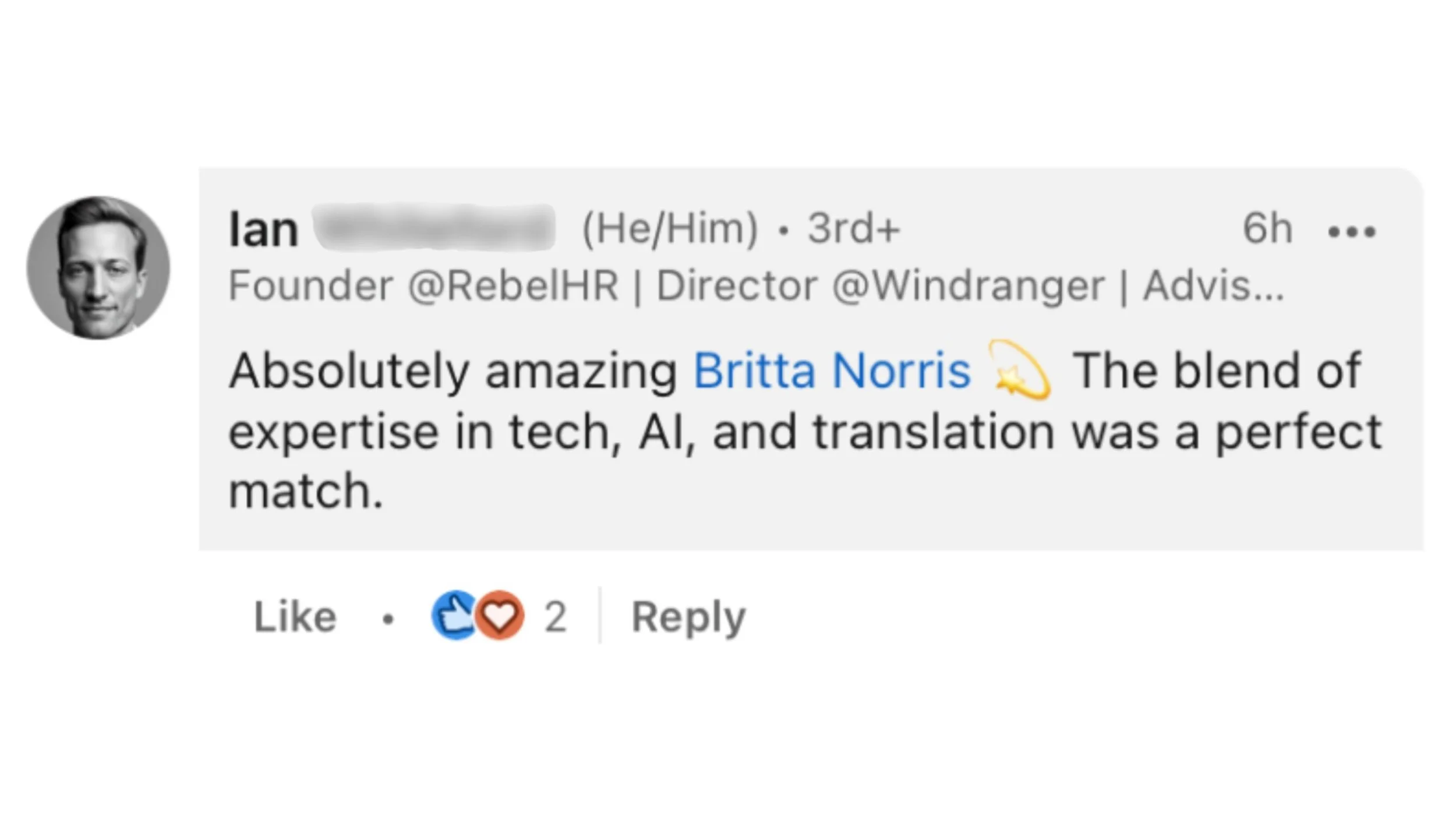Click the (He/Him) pronoun label

(x=670, y=228)
